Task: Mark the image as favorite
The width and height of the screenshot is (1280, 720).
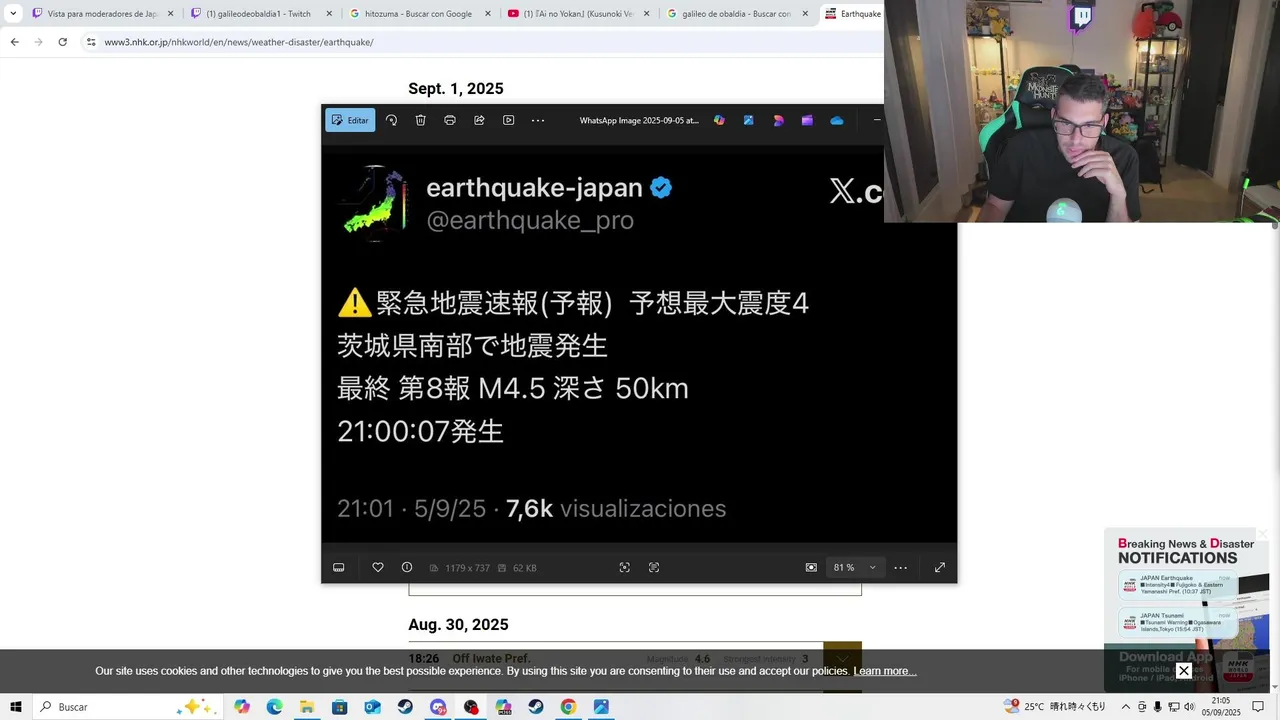Action: point(378,567)
